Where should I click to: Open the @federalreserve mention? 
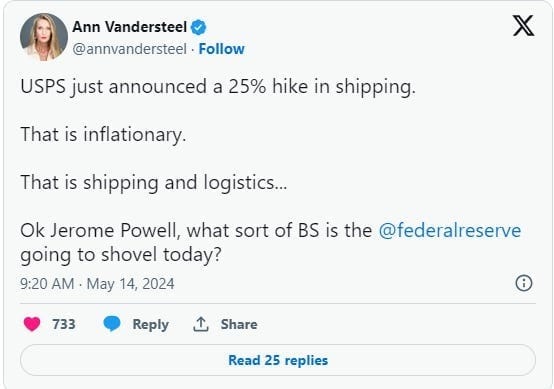tap(449, 230)
